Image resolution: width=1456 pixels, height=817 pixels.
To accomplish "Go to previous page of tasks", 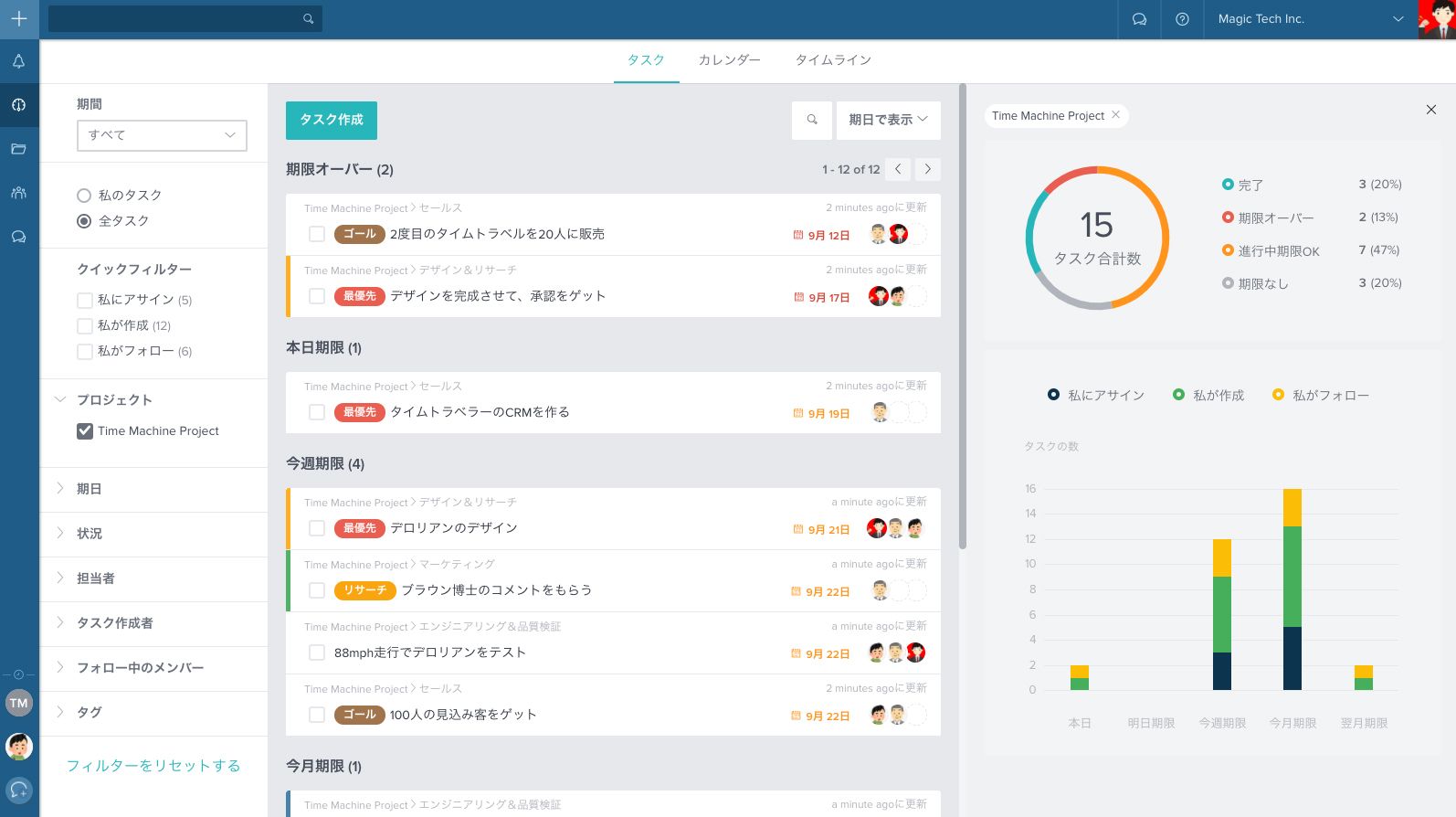I will click(898, 169).
